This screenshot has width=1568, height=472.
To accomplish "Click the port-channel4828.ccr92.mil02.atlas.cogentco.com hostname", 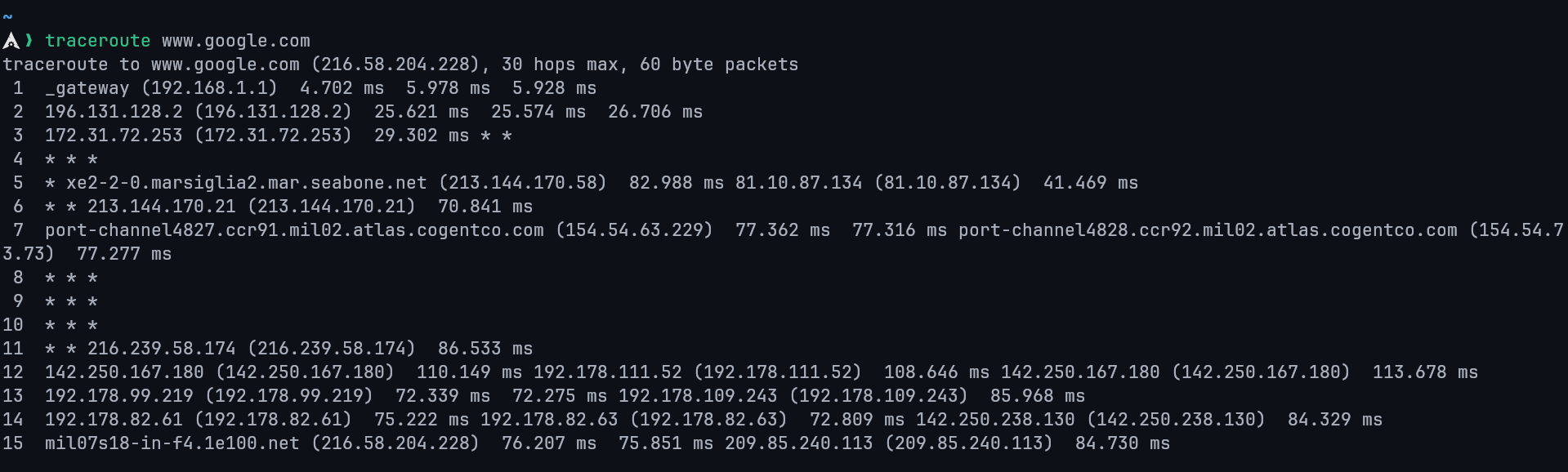I will point(1208,230).
